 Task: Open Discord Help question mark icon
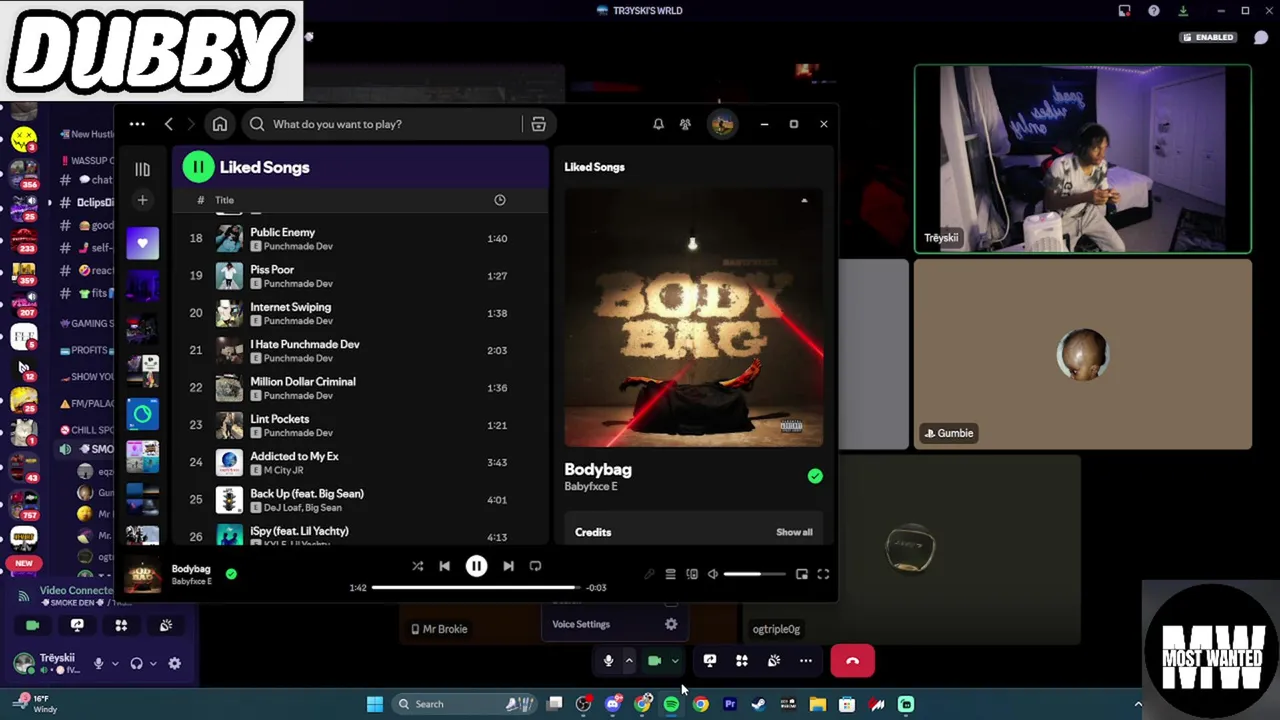click(1154, 11)
